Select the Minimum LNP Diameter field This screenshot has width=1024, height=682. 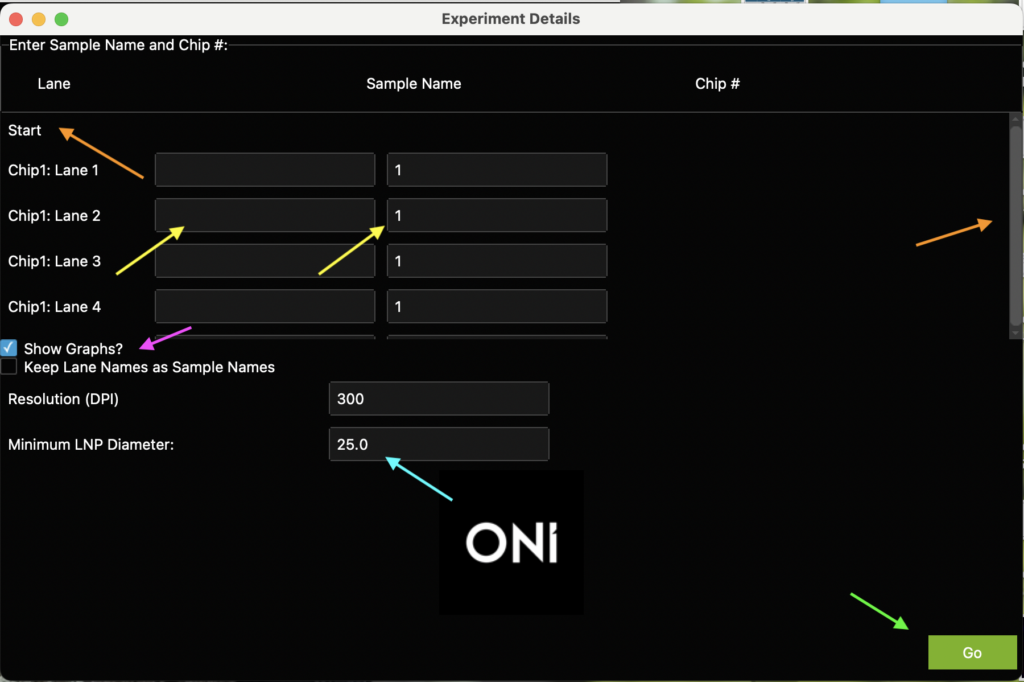point(438,444)
